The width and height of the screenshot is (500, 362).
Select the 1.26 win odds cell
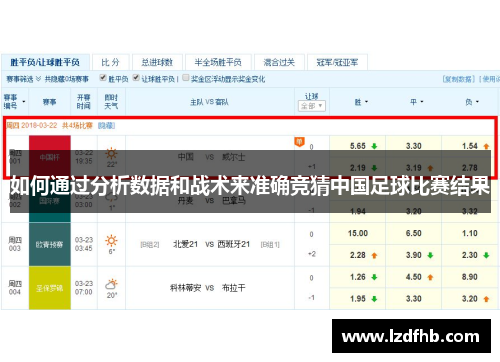tap(358, 277)
